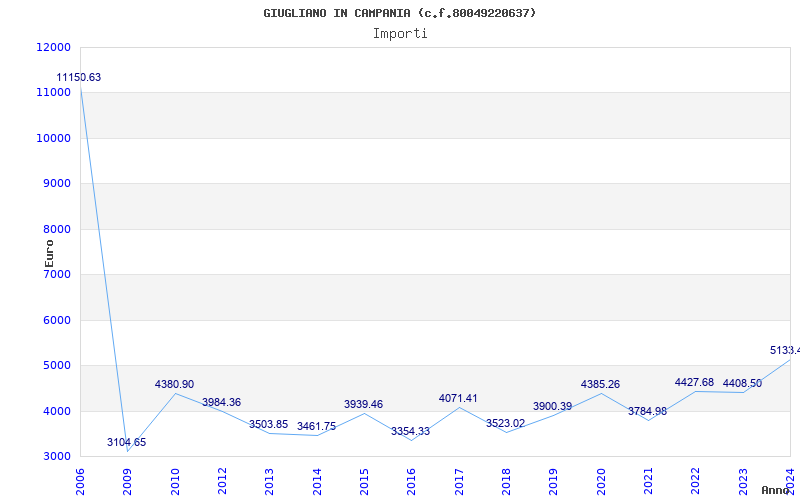Click the y-axis value 7000
The image size is (800, 500).
pos(56,274)
